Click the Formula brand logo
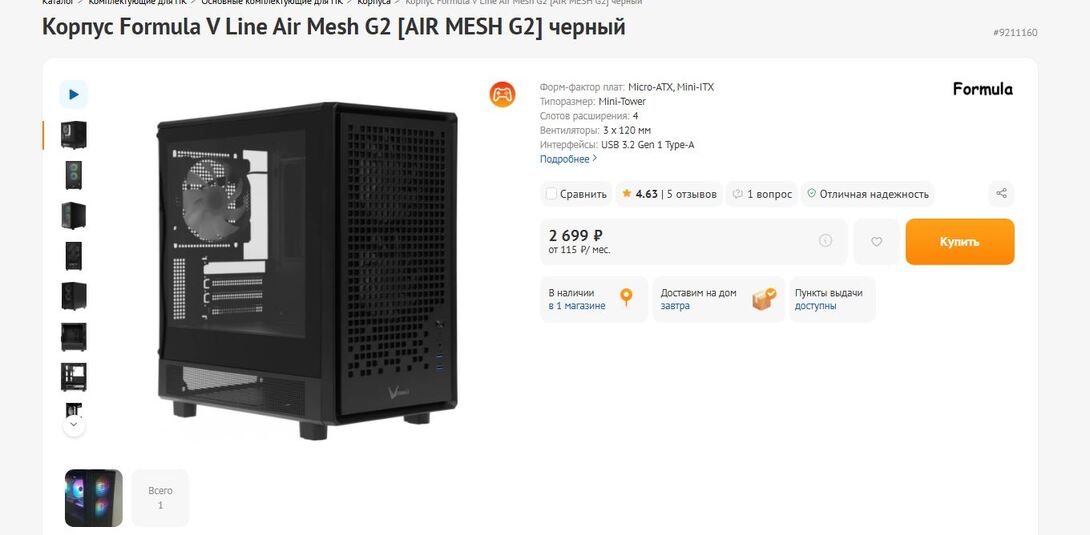Screen dimensions: 1090x535 point(982,89)
